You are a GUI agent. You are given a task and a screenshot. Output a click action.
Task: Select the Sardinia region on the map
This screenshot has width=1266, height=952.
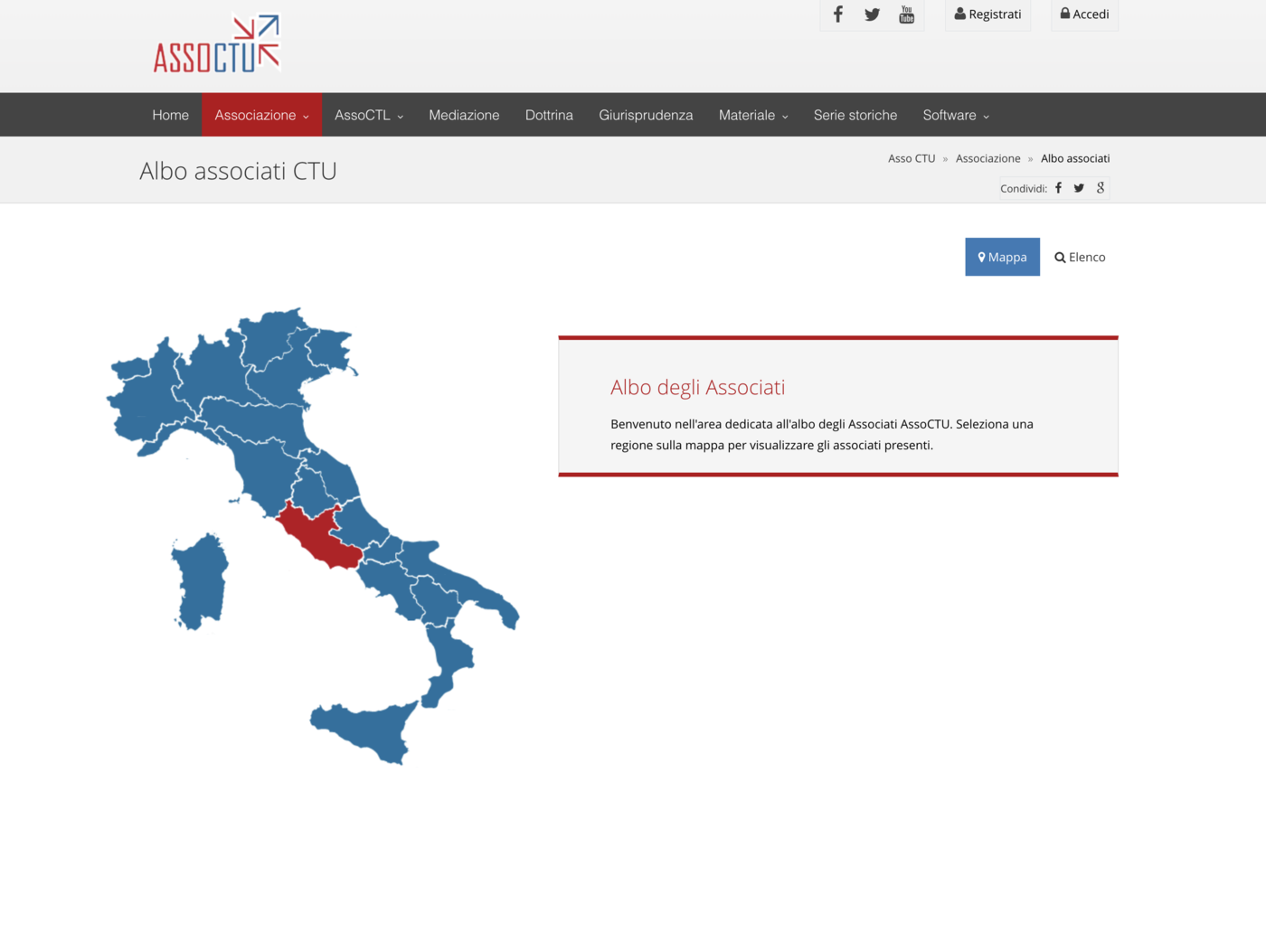pos(200,581)
